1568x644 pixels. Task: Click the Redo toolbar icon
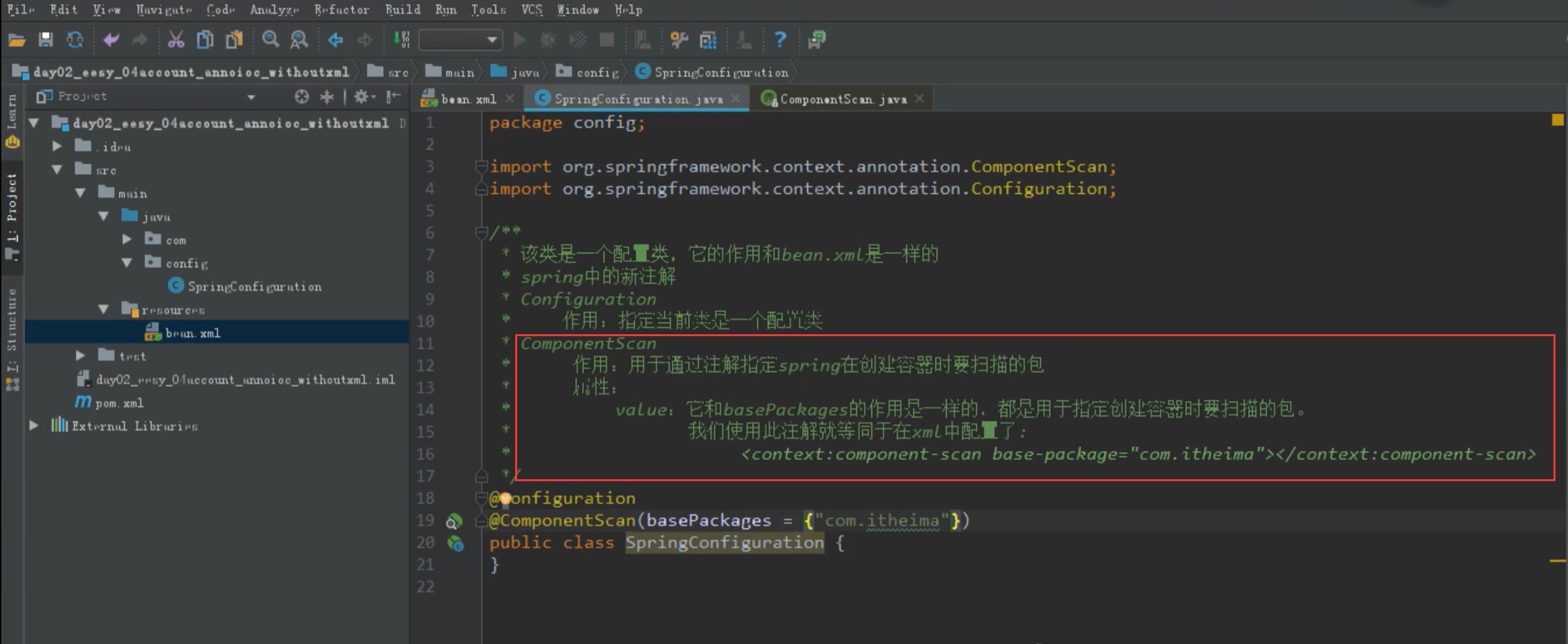pyautogui.click(x=139, y=40)
